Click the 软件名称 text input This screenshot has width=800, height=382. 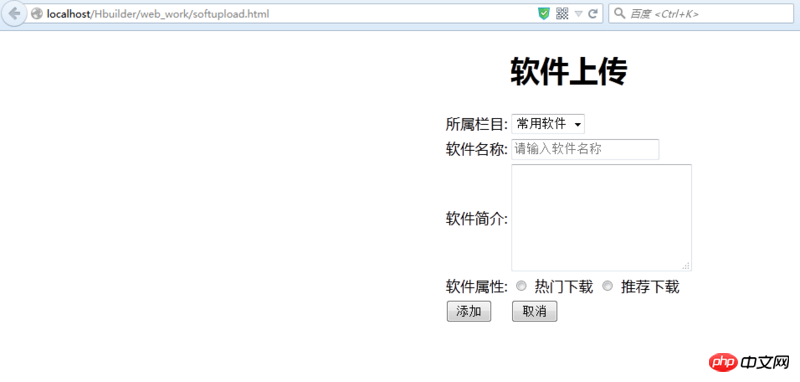tap(585, 149)
